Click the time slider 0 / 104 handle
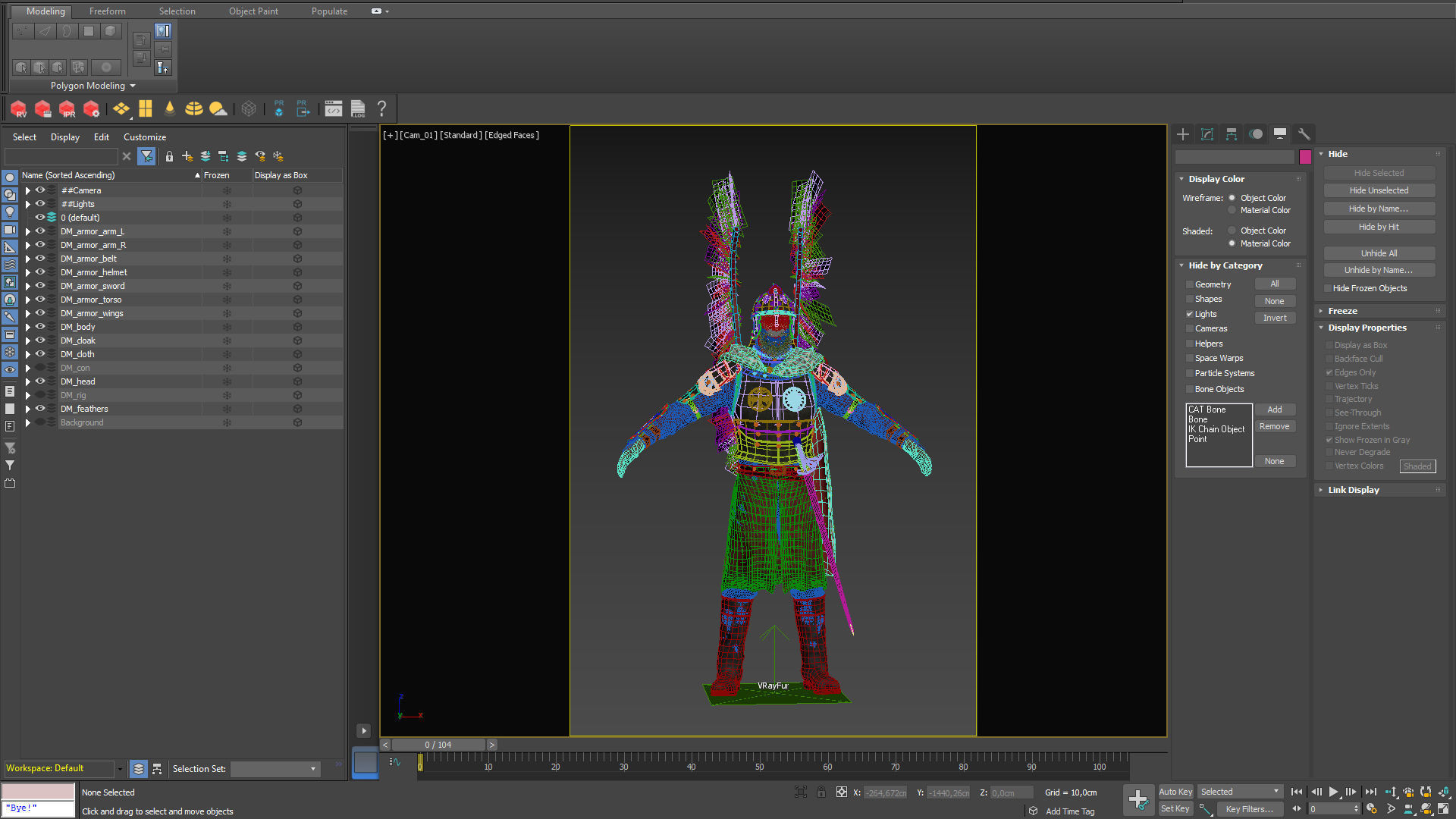Image resolution: width=1456 pixels, height=819 pixels. click(438, 745)
